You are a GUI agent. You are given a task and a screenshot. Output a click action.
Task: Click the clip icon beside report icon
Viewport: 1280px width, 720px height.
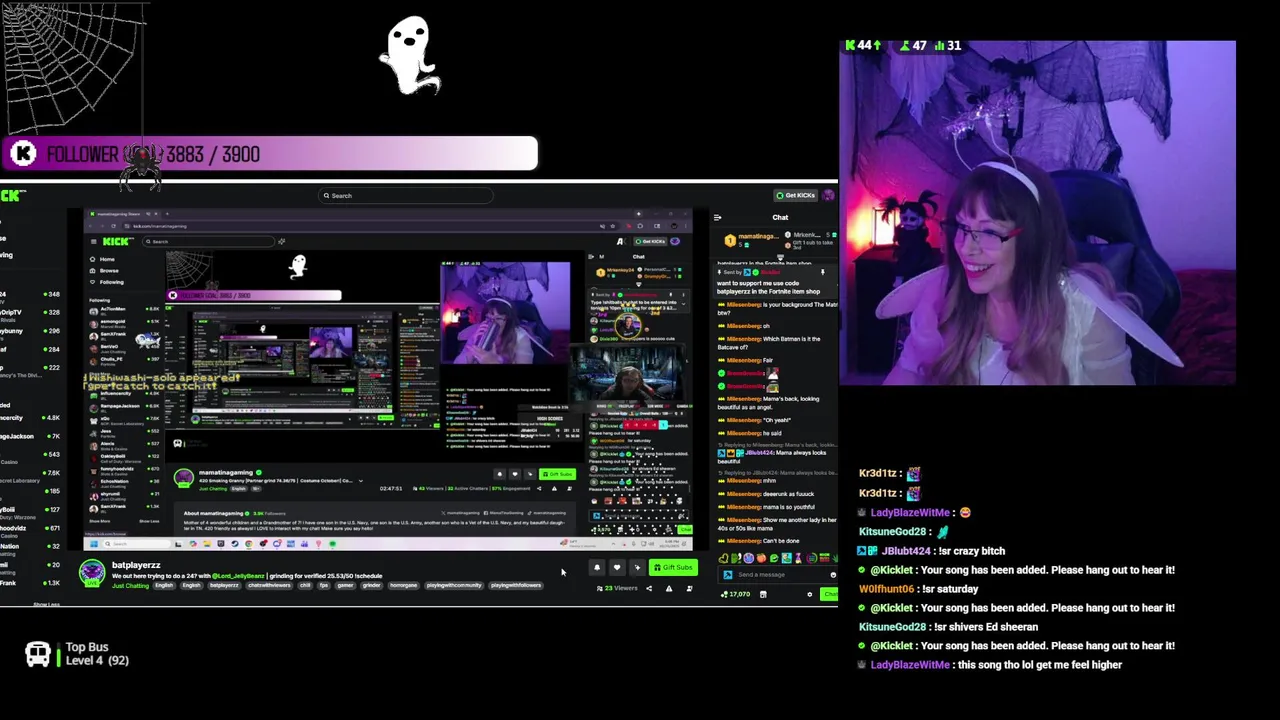tap(689, 588)
